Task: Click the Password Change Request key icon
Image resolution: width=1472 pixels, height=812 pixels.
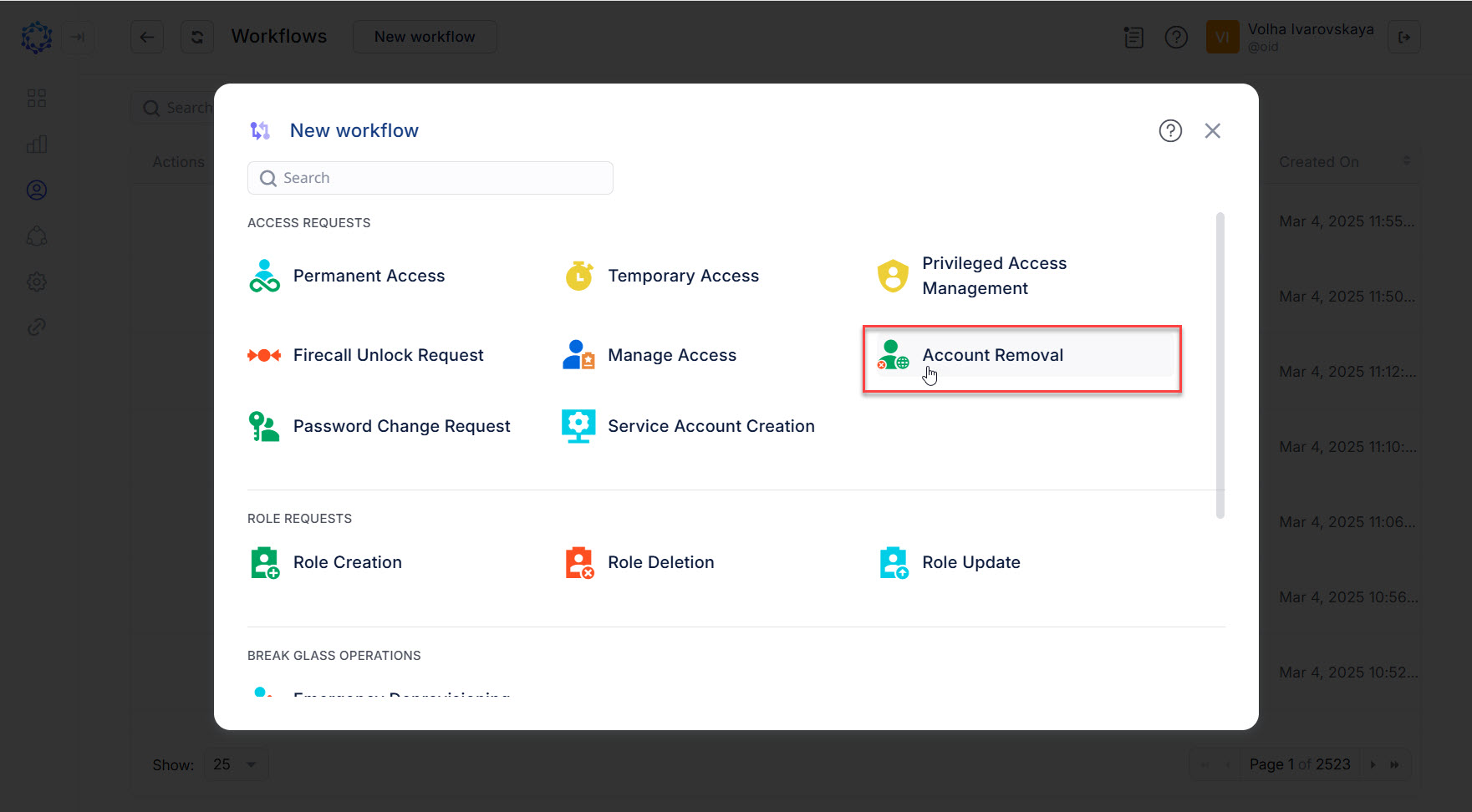Action: point(264,425)
